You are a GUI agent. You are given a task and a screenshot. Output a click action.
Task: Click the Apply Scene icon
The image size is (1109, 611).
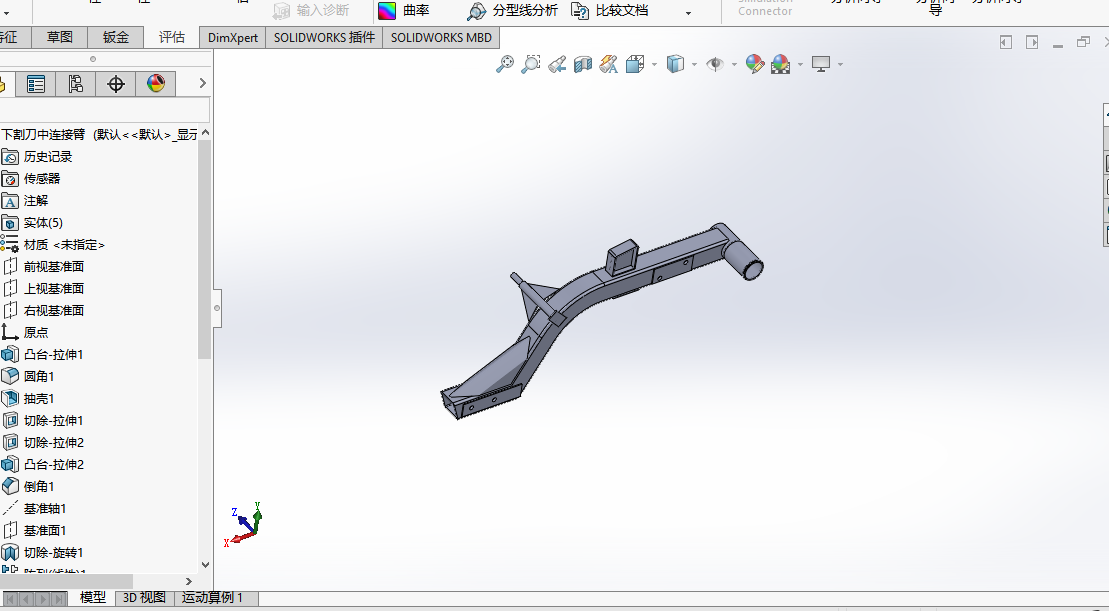click(x=781, y=64)
